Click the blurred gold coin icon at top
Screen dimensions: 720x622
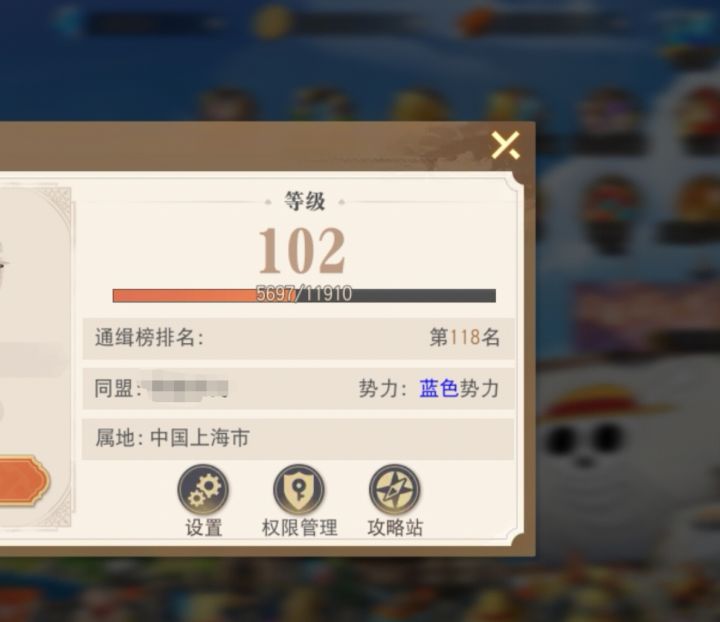[x=273, y=22]
